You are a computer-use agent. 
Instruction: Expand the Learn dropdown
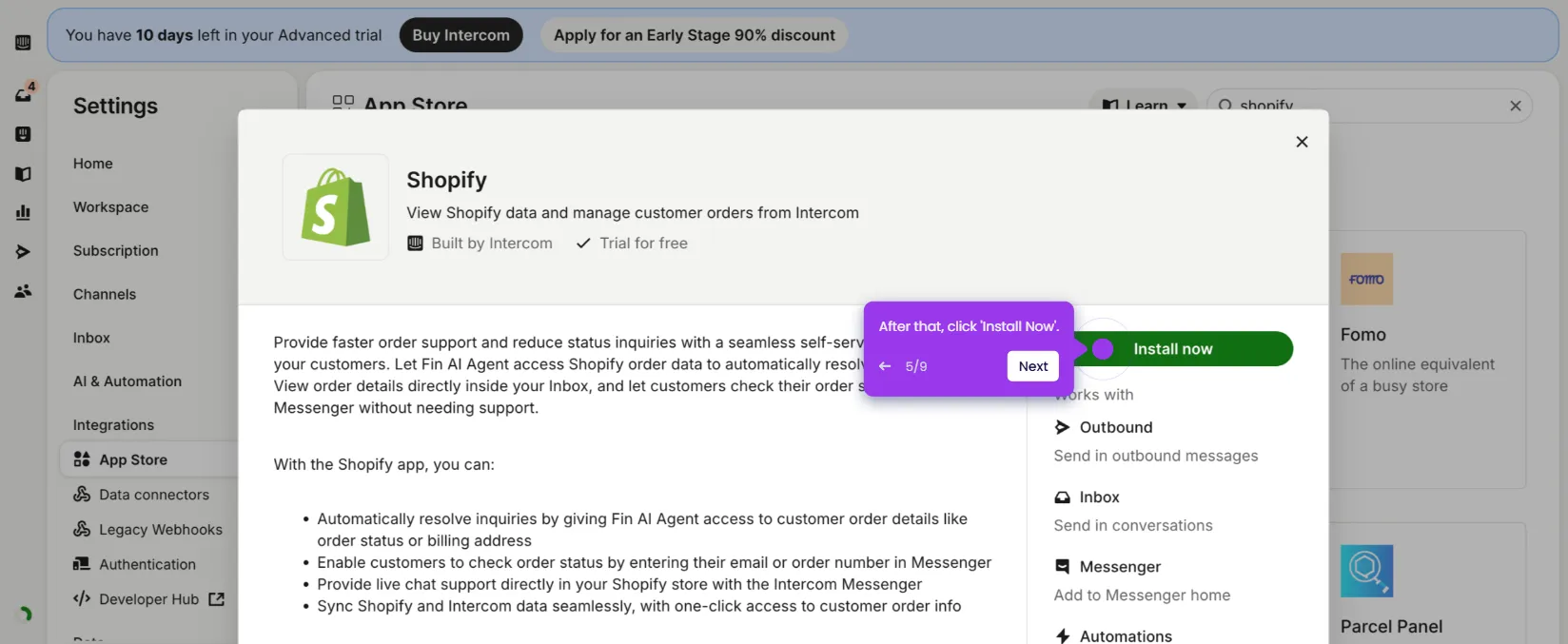(1144, 106)
